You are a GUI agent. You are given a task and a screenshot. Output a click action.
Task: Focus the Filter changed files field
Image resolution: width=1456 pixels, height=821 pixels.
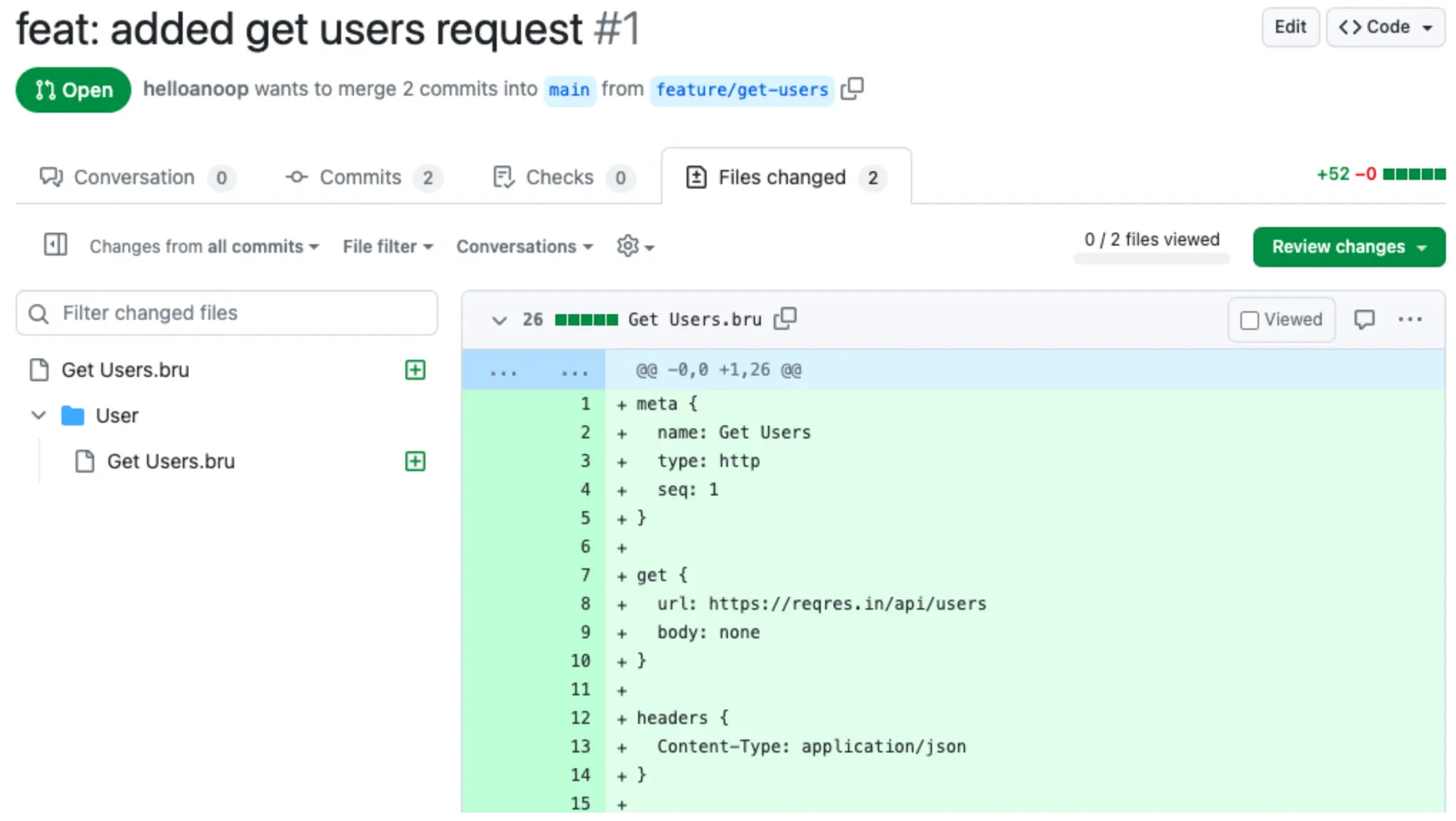coord(227,313)
